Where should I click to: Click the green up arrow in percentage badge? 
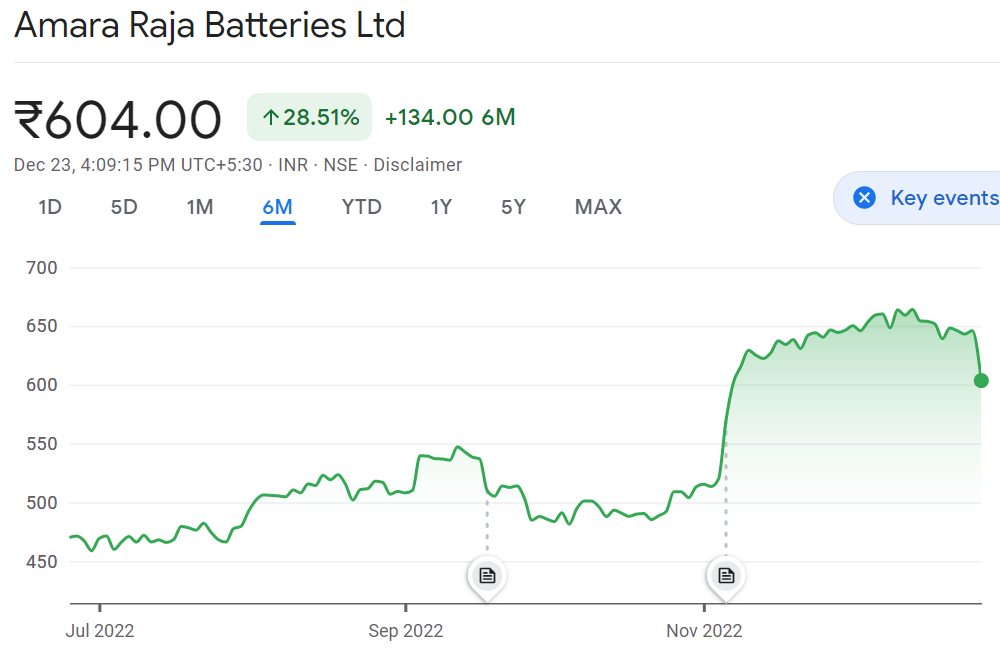(270, 118)
